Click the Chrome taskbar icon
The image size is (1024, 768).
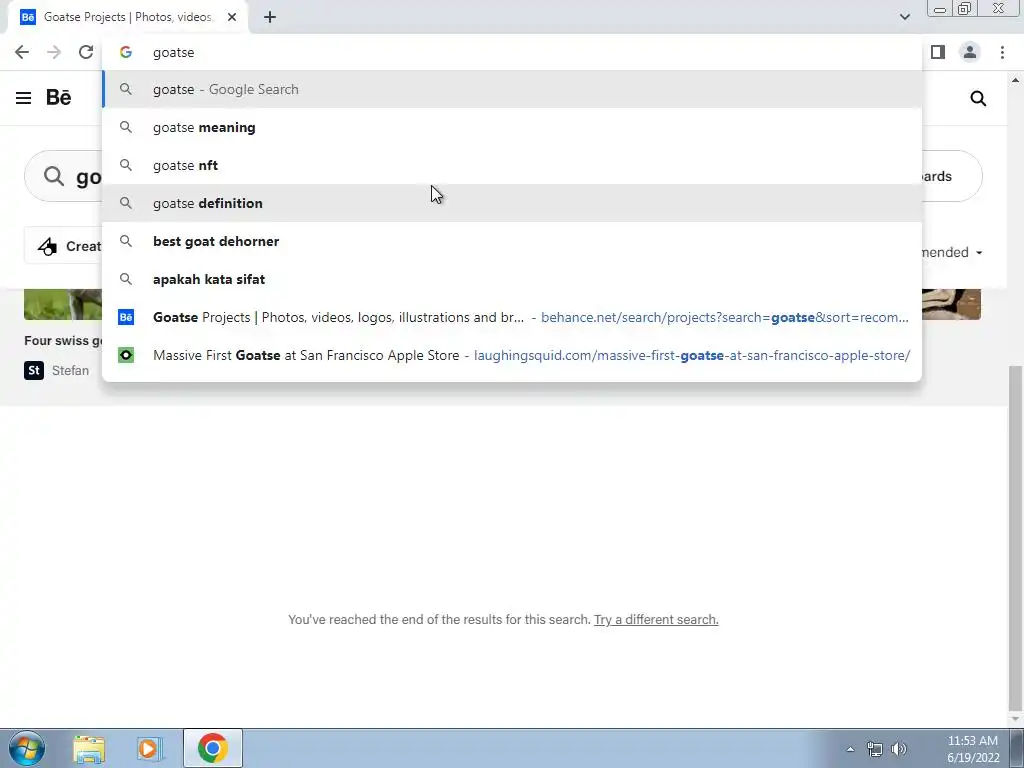[x=213, y=748]
